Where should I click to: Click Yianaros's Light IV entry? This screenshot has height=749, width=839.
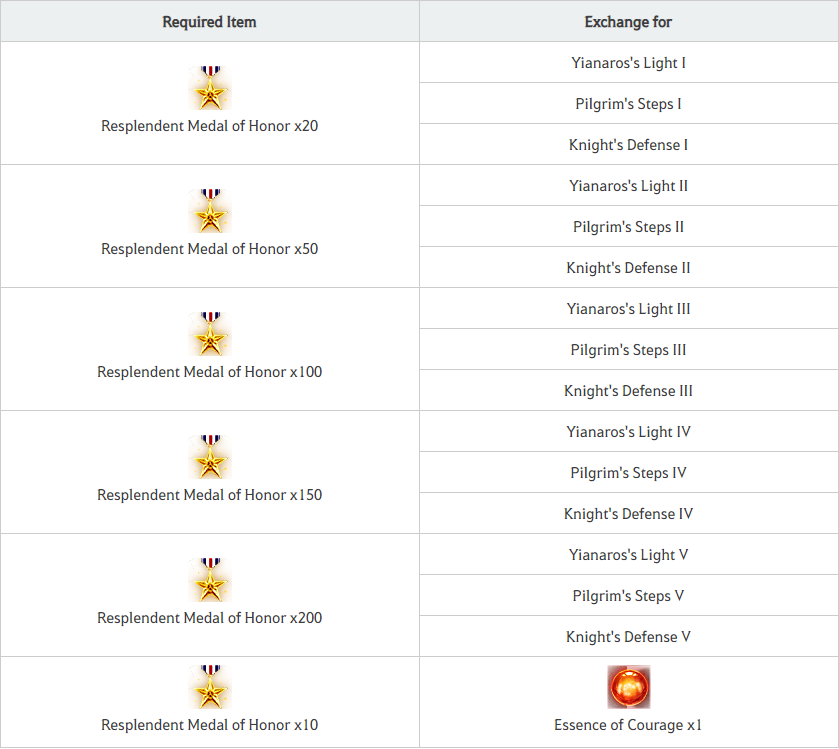click(629, 432)
